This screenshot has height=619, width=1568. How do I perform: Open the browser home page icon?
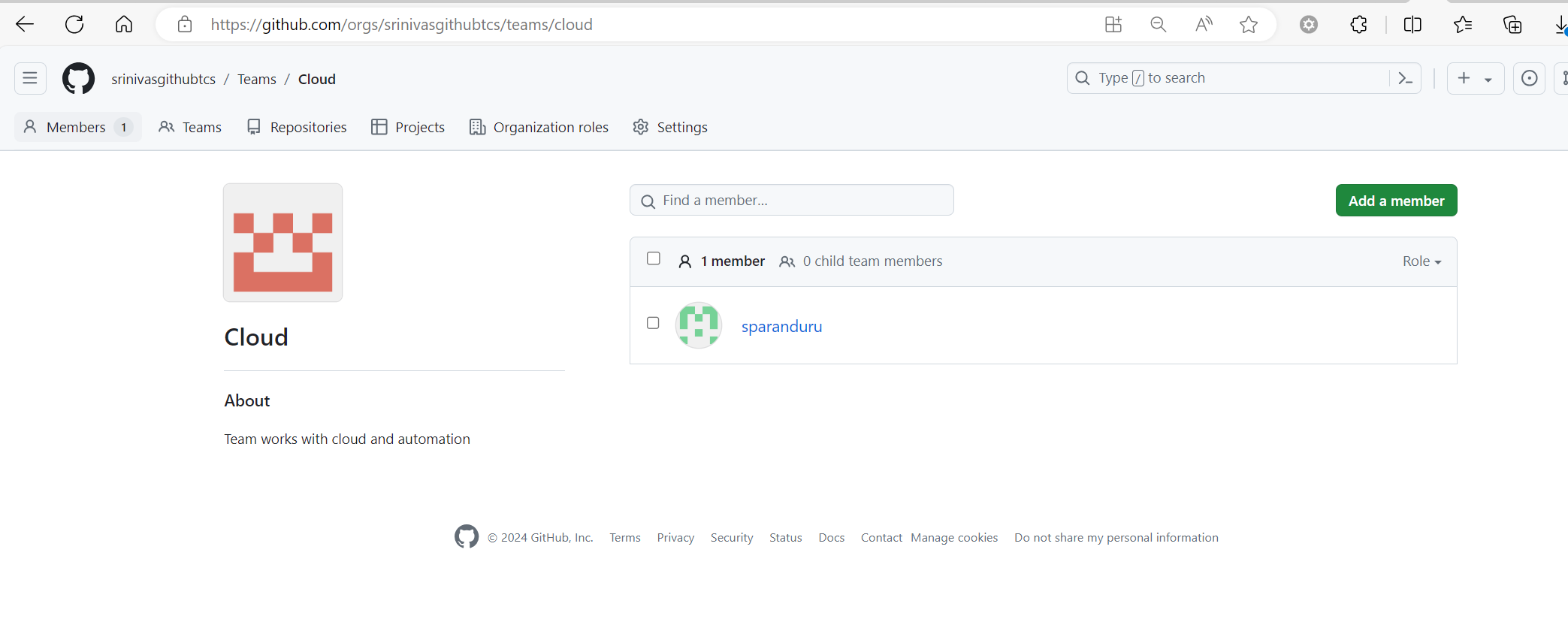click(x=124, y=24)
